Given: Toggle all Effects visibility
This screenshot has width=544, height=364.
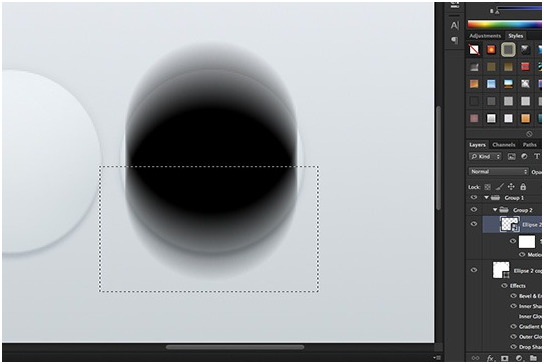Looking at the screenshot, I should pyautogui.click(x=504, y=286).
